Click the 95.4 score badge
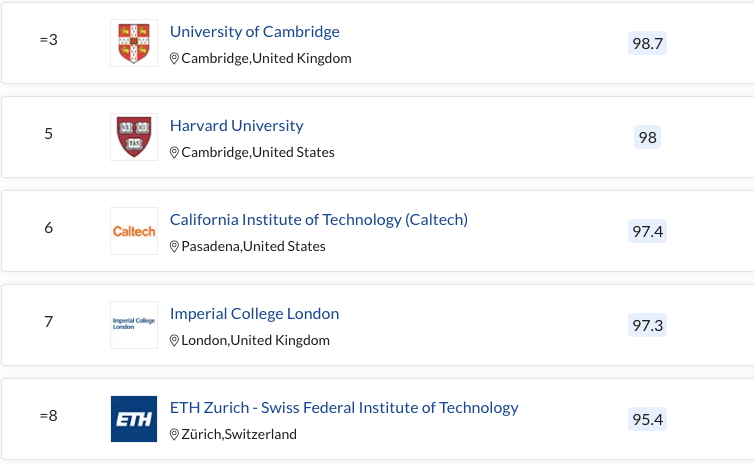Viewport: 754px width, 464px height. tap(647, 419)
